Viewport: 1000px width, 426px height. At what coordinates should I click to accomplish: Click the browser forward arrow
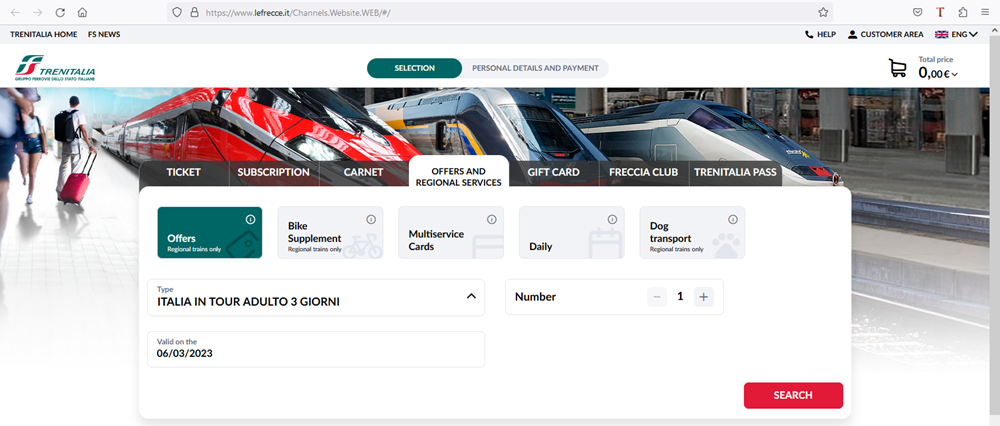[x=38, y=12]
